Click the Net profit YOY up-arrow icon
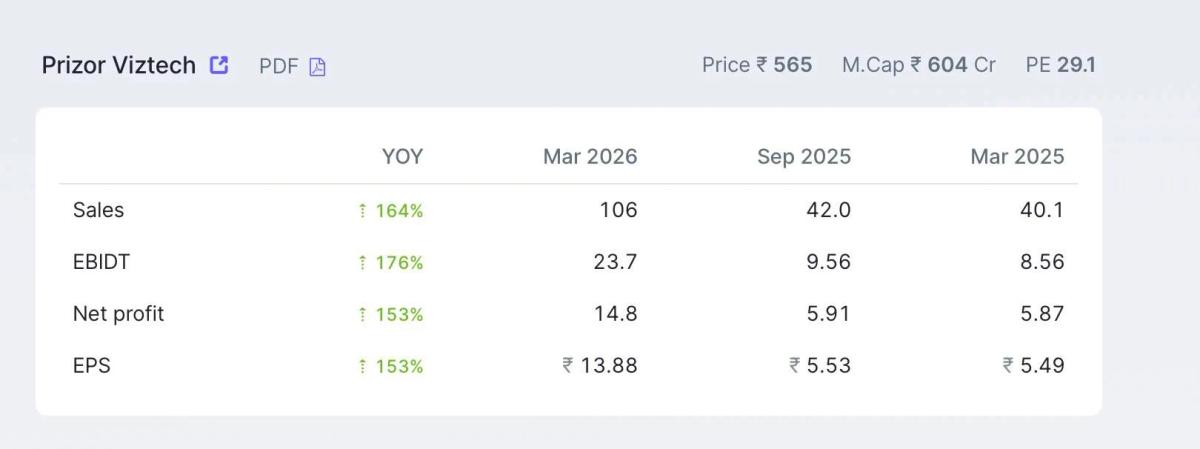This screenshot has width=1200, height=449. coord(362,315)
